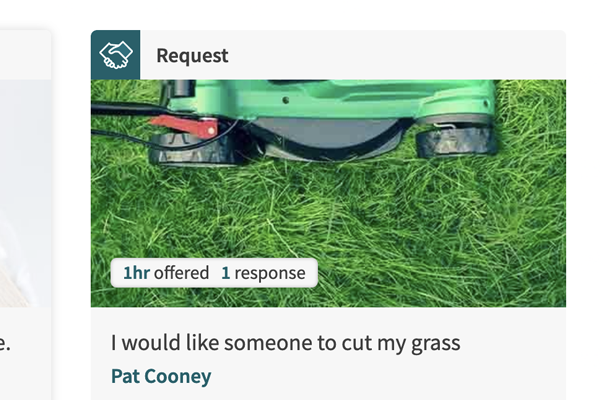
Task: Click the left card's top header strip
Action: click(25, 55)
